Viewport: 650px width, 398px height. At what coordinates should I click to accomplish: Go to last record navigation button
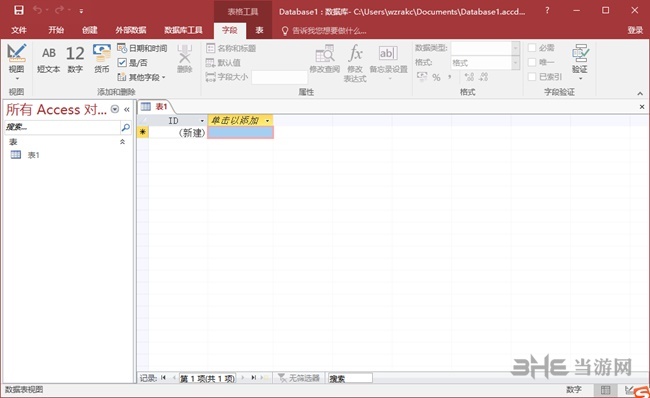(253, 378)
